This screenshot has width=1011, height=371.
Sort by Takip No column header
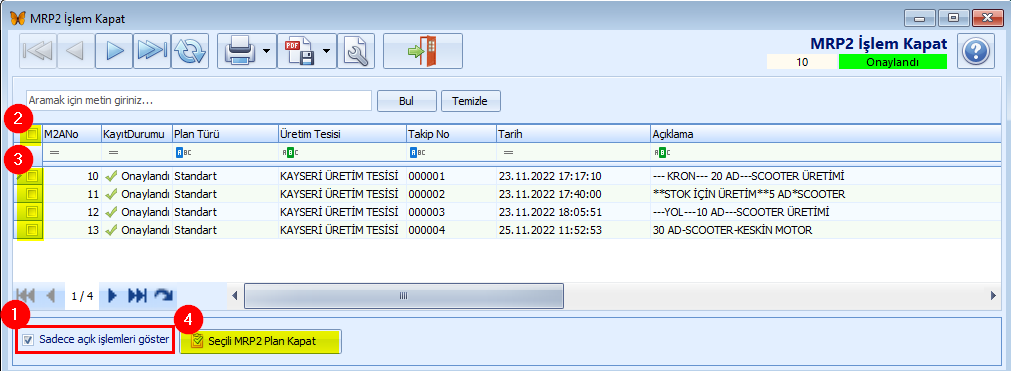[451, 134]
